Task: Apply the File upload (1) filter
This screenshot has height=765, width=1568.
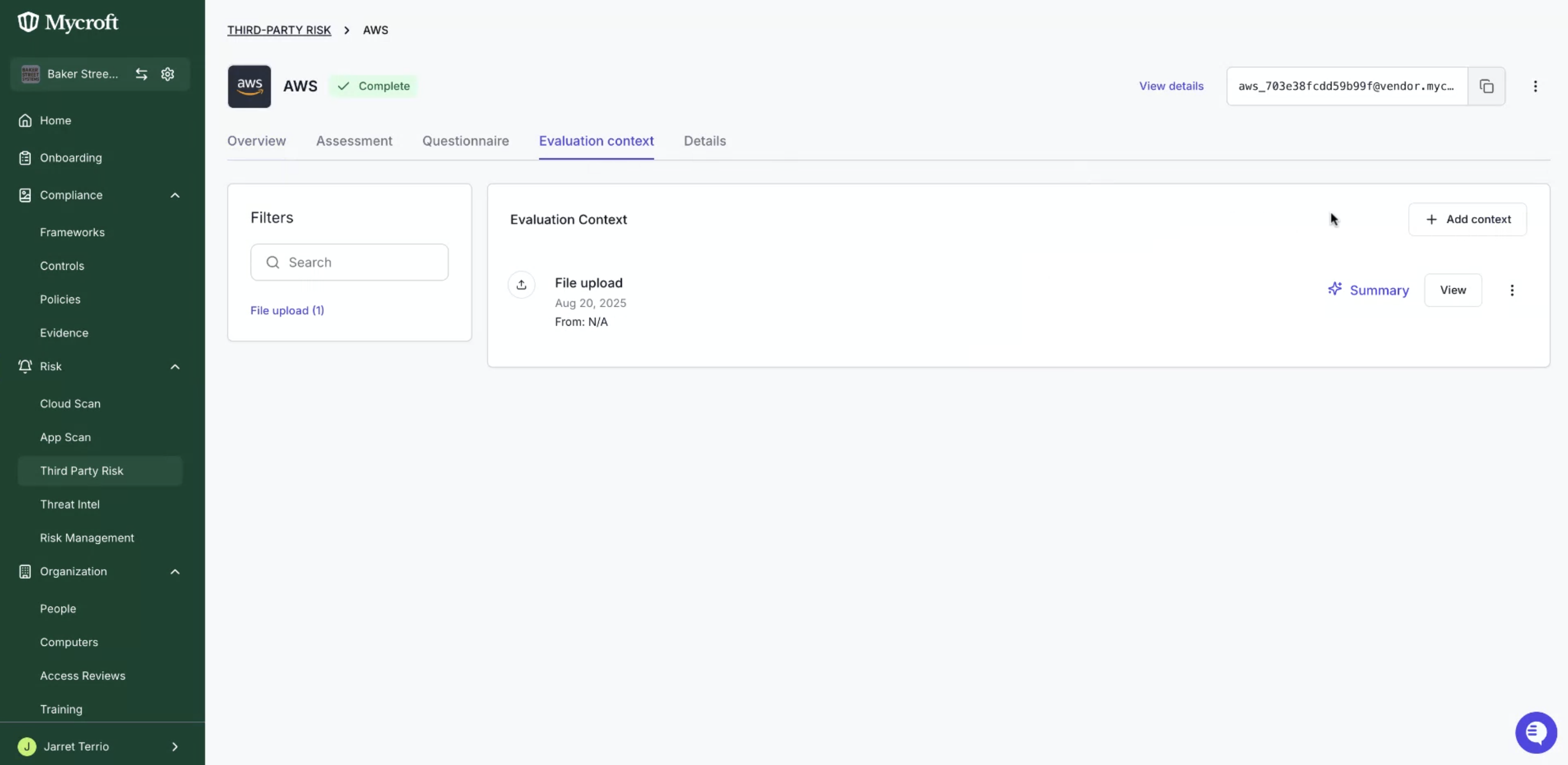Action: coord(287,310)
